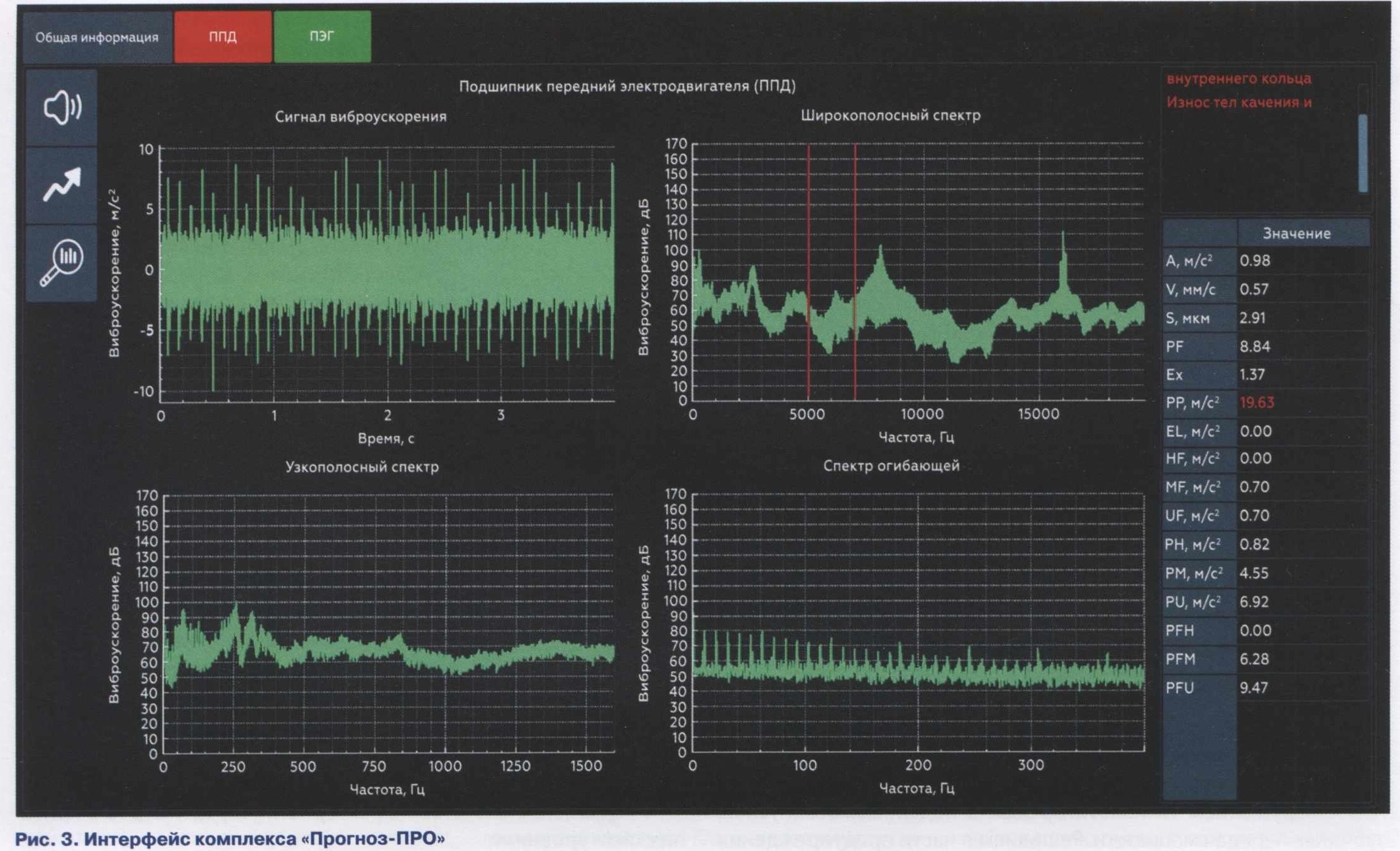Click the Значение column header
This screenshot has width=1400, height=851.
[1296, 233]
